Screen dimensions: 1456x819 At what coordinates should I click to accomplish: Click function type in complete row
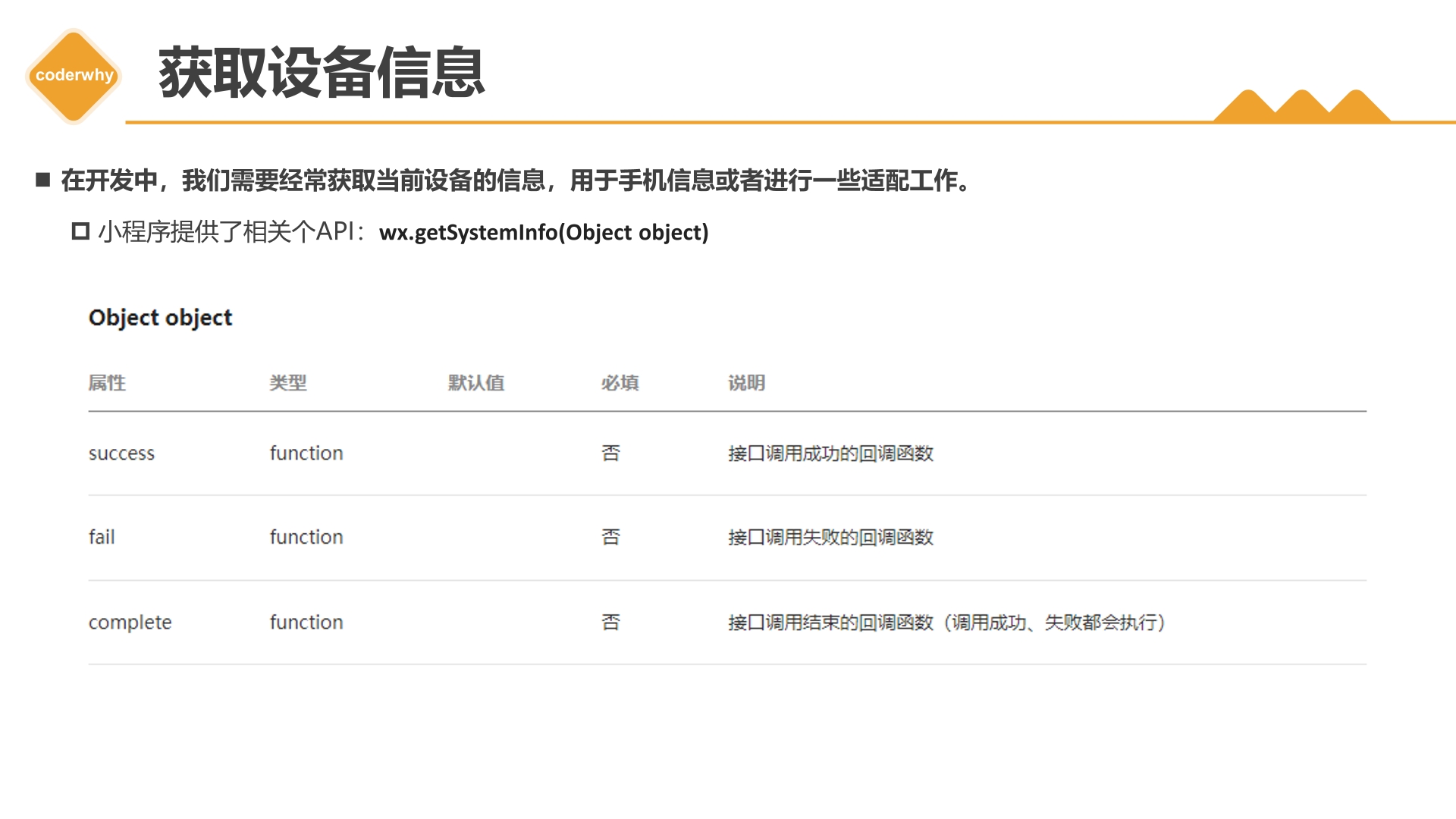point(306,623)
